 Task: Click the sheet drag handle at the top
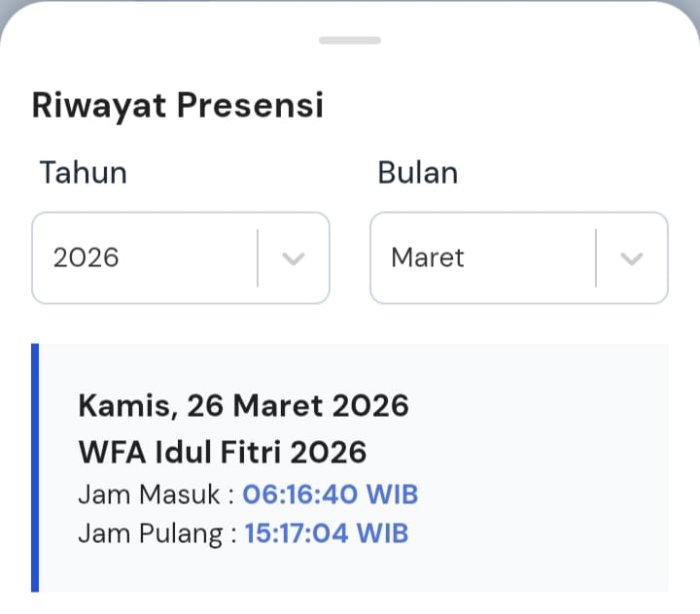pos(350,40)
